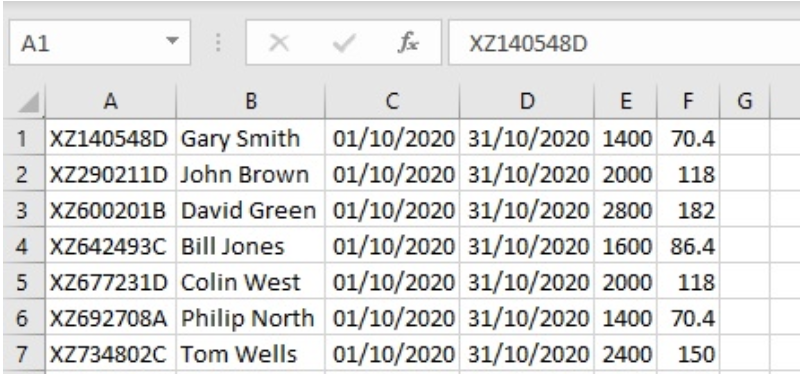Select column F header

point(688,102)
